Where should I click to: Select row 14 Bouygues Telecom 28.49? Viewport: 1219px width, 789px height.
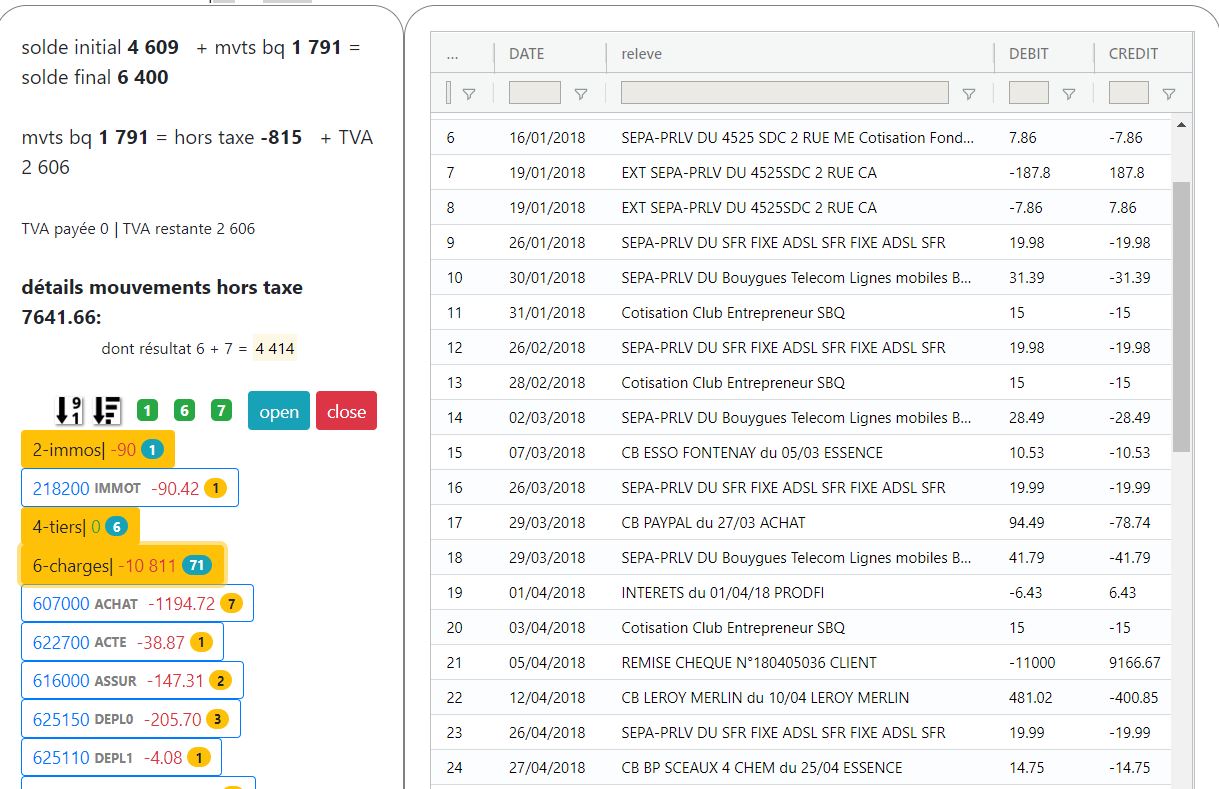pos(801,417)
